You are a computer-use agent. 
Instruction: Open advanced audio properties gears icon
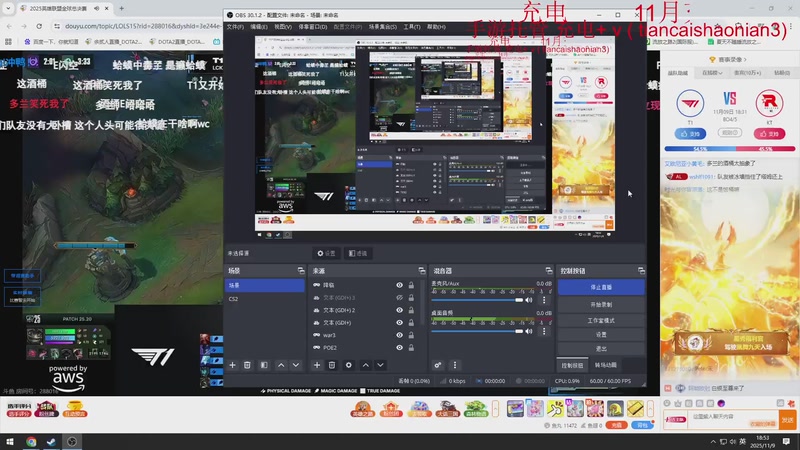point(438,365)
